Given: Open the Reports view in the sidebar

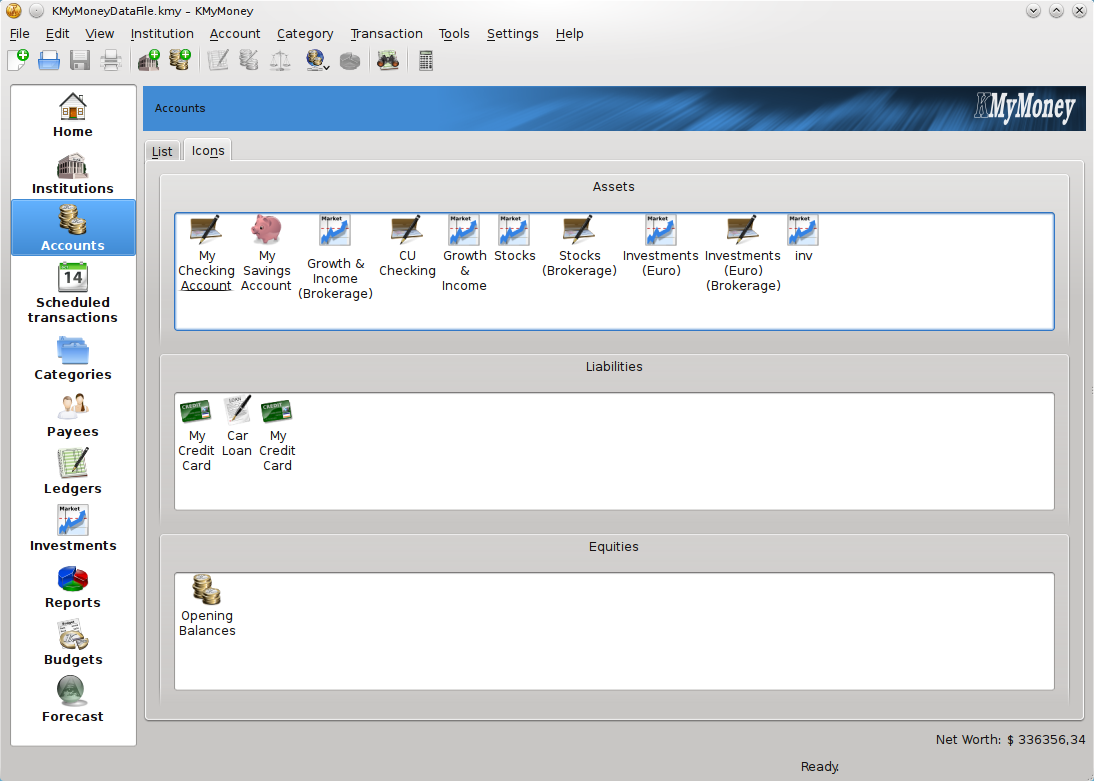Looking at the screenshot, I should point(73,587).
